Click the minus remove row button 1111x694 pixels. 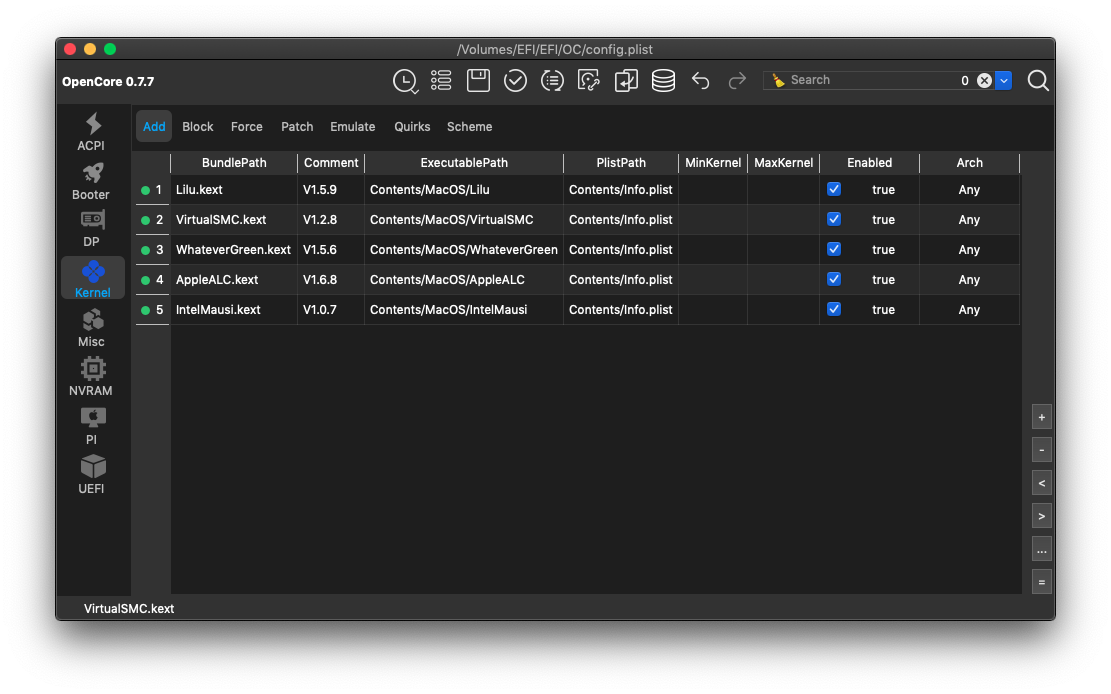tap(1042, 450)
